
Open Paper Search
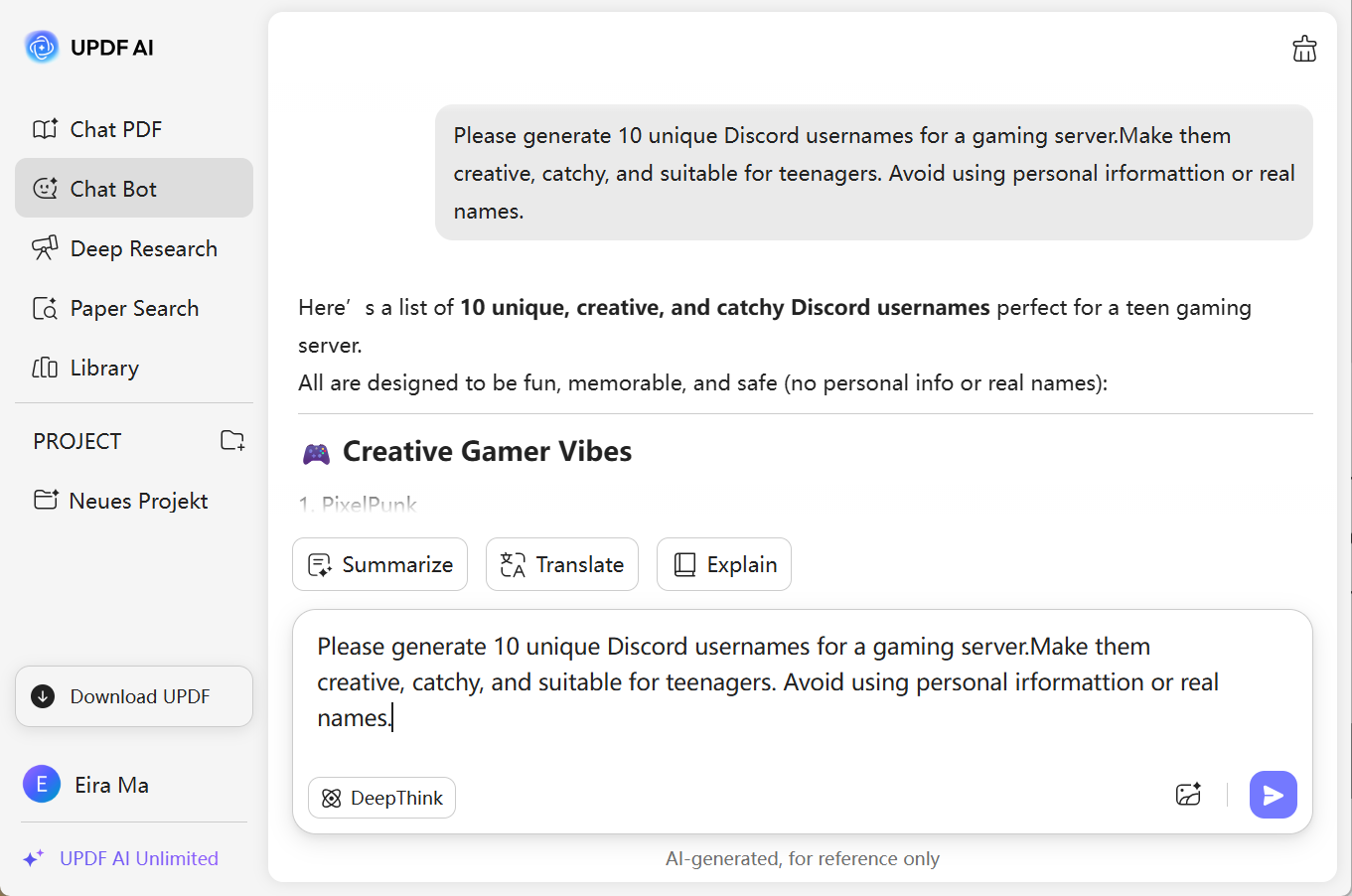click(134, 308)
